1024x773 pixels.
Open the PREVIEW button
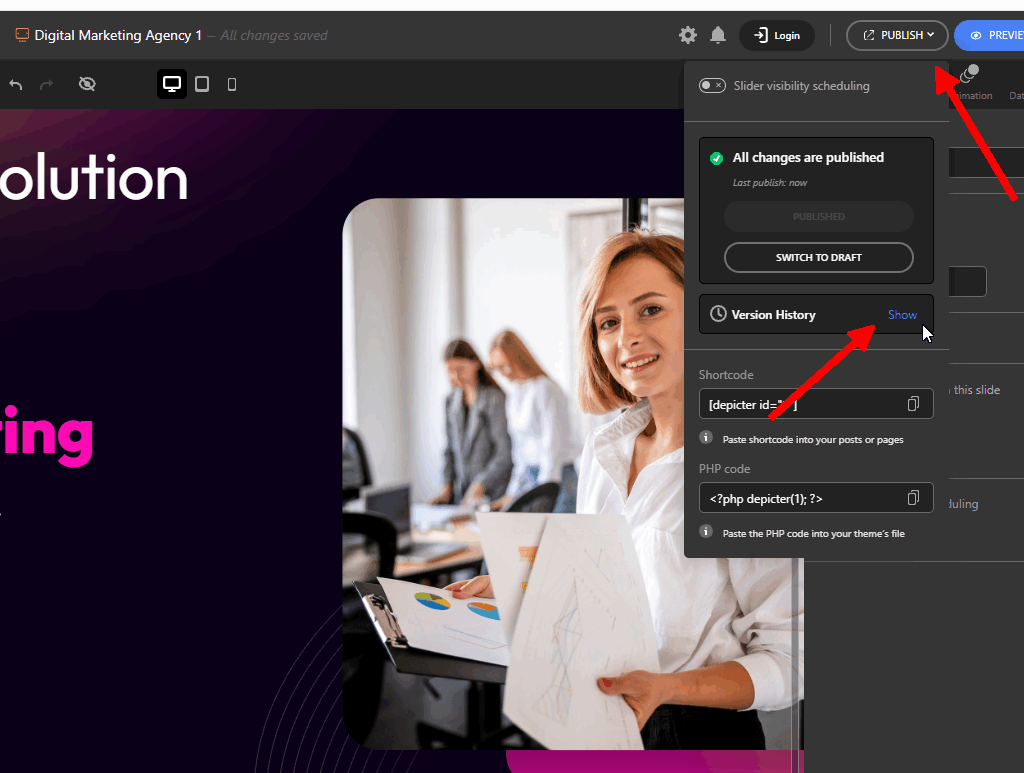[x=990, y=35]
